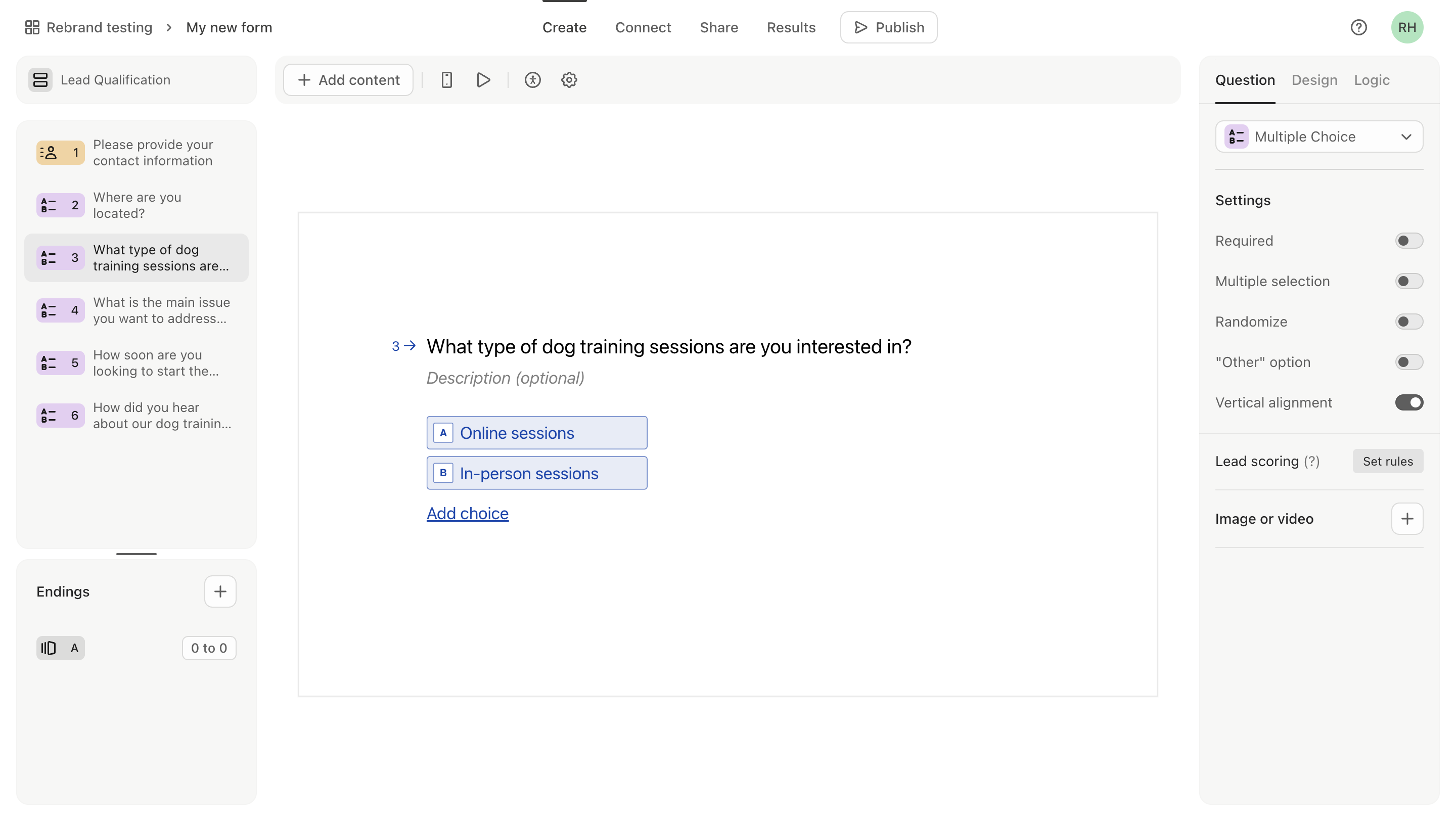Viewport: 1456px width, 821px height.
Task: Click the Add content plus icon
Action: click(x=304, y=80)
